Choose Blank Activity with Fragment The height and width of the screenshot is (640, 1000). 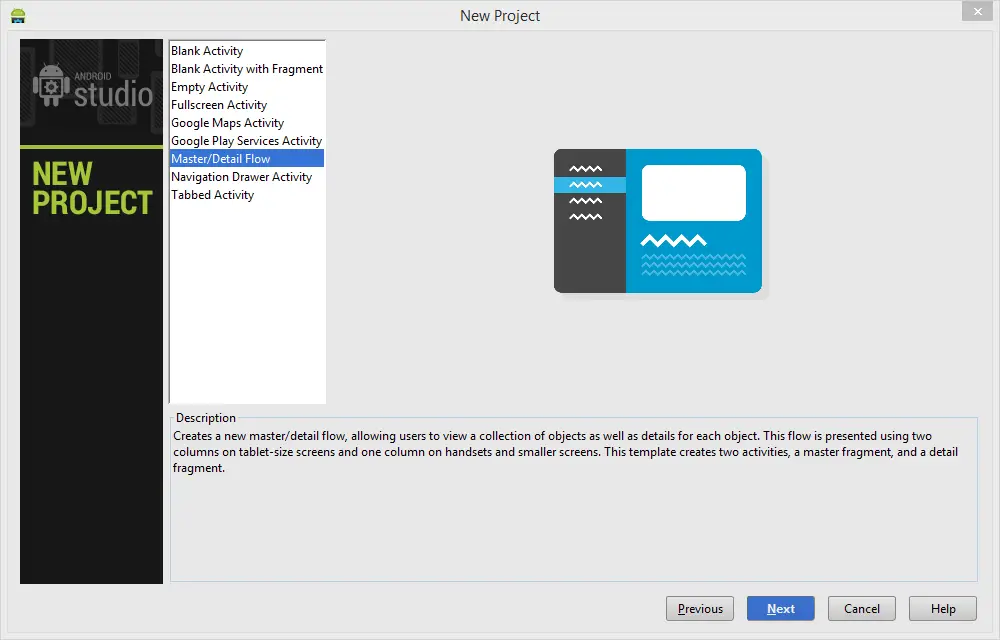coord(247,69)
